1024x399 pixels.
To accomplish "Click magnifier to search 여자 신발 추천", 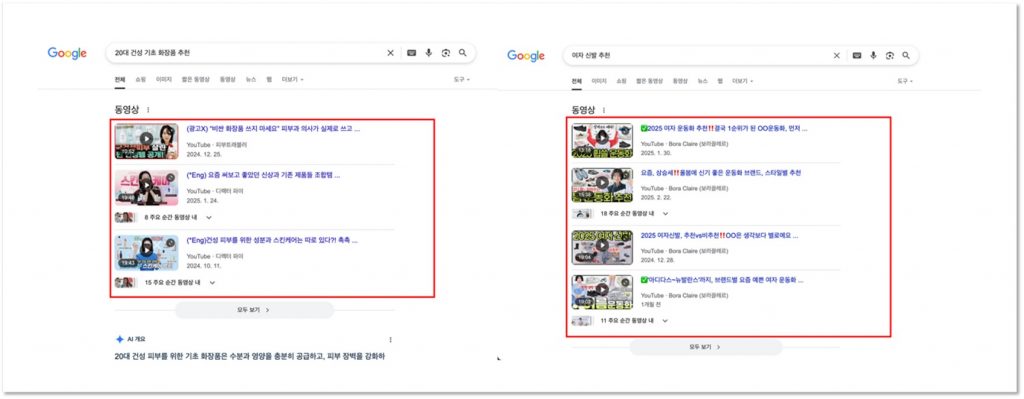I will click(x=906, y=56).
